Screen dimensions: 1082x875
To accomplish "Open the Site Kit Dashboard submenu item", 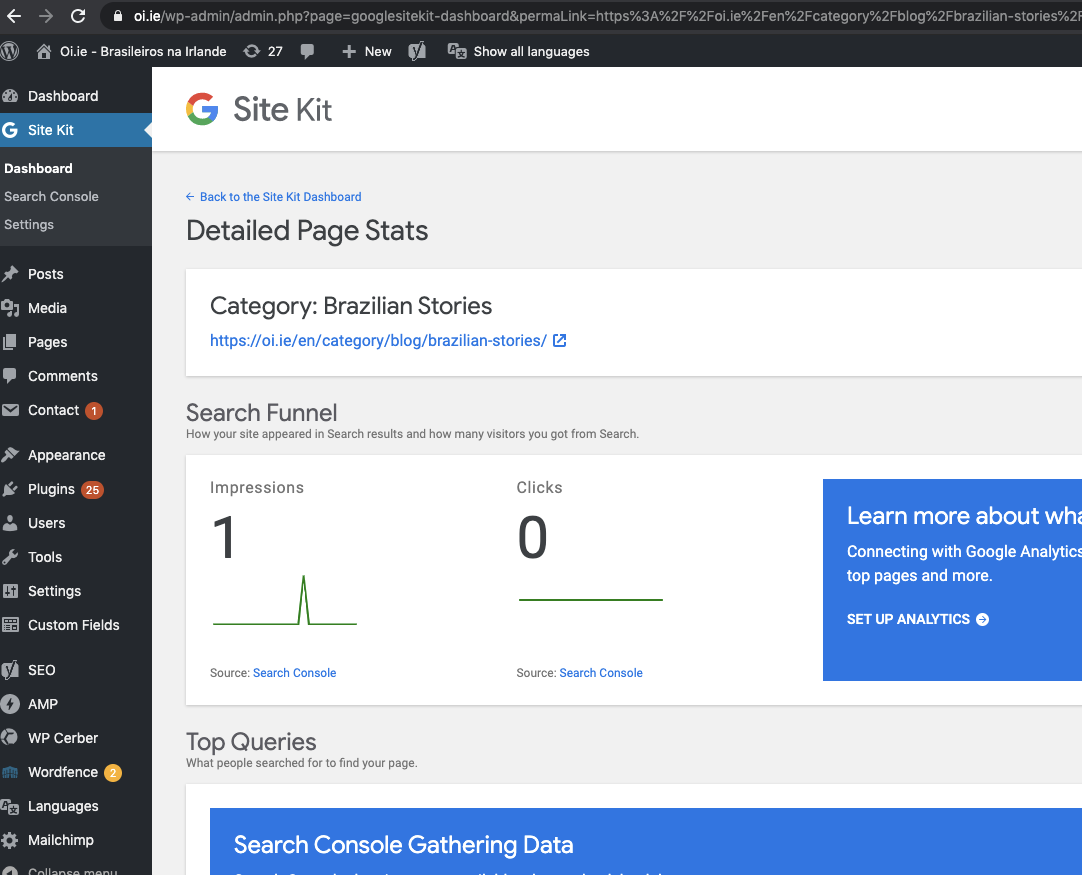I will [38, 168].
